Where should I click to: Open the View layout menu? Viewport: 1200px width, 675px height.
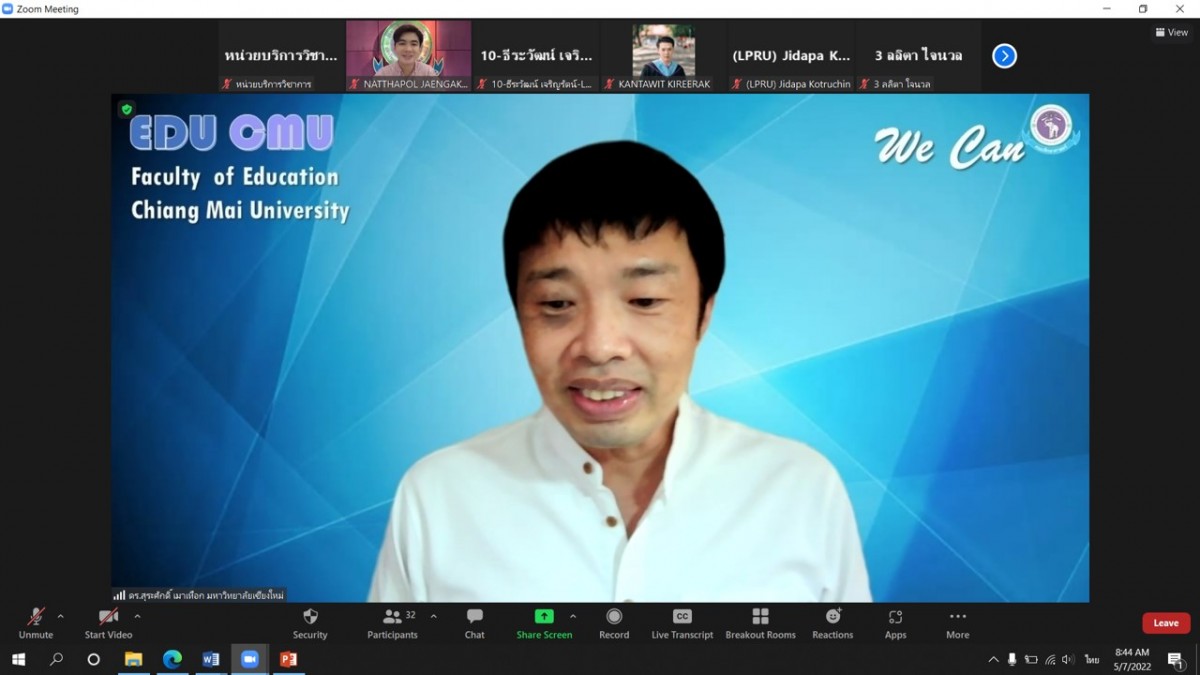point(1172,32)
